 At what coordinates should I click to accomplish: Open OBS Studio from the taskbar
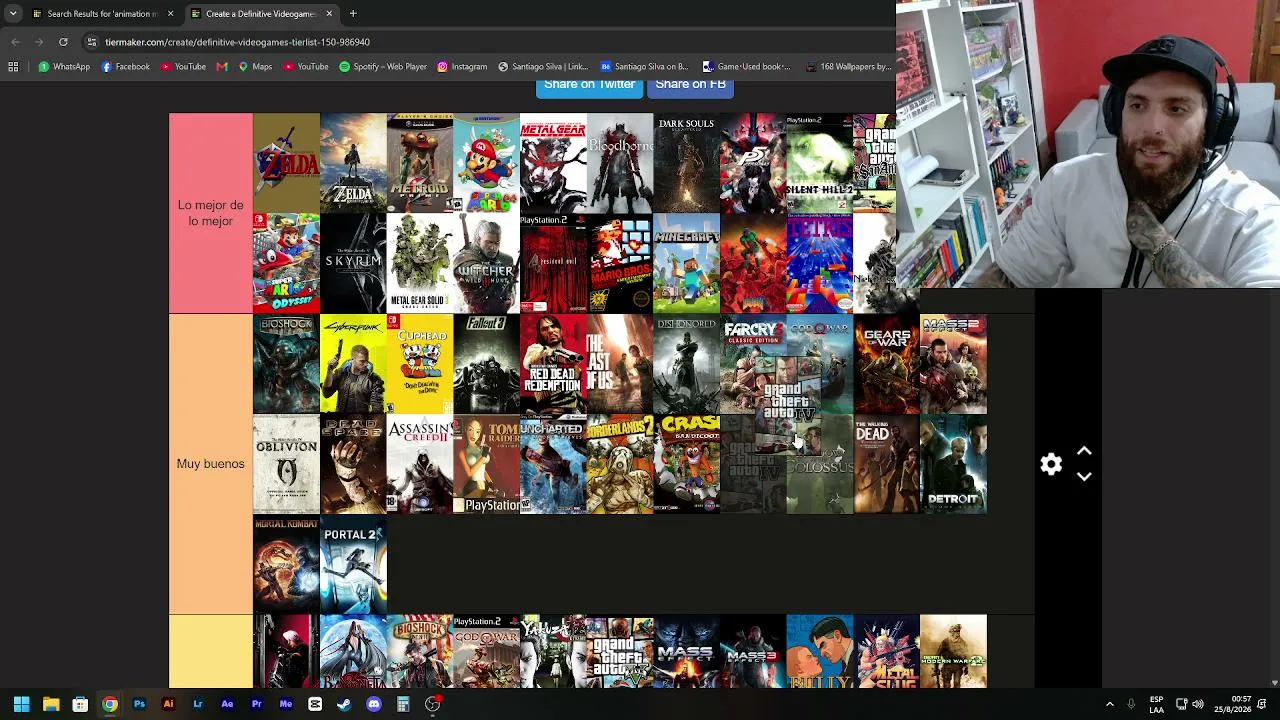433,704
